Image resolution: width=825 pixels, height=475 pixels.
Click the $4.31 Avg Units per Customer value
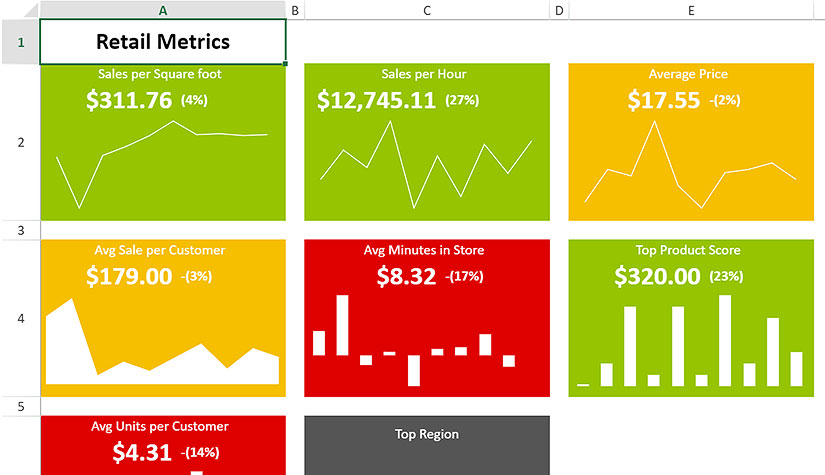pos(141,452)
